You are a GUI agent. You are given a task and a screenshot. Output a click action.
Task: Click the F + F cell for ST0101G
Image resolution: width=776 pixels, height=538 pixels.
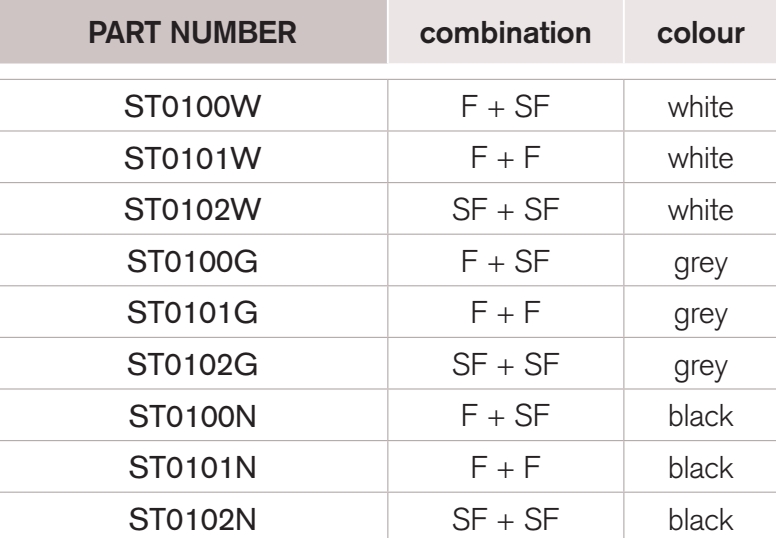pos(505,313)
